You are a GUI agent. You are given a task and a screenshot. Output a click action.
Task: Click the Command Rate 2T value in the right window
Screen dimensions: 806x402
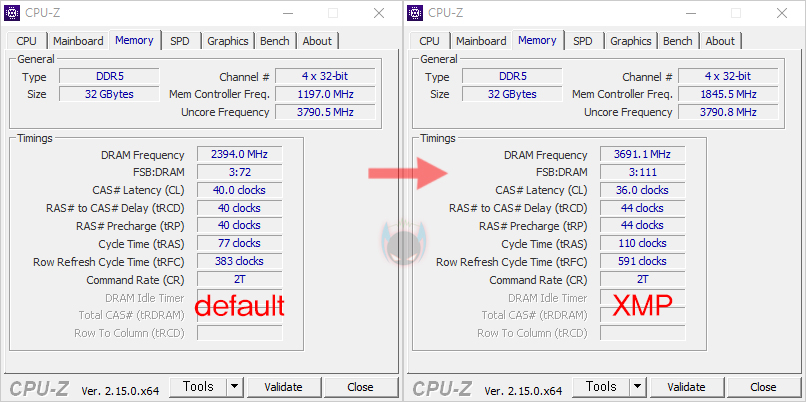(x=643, y=279)
